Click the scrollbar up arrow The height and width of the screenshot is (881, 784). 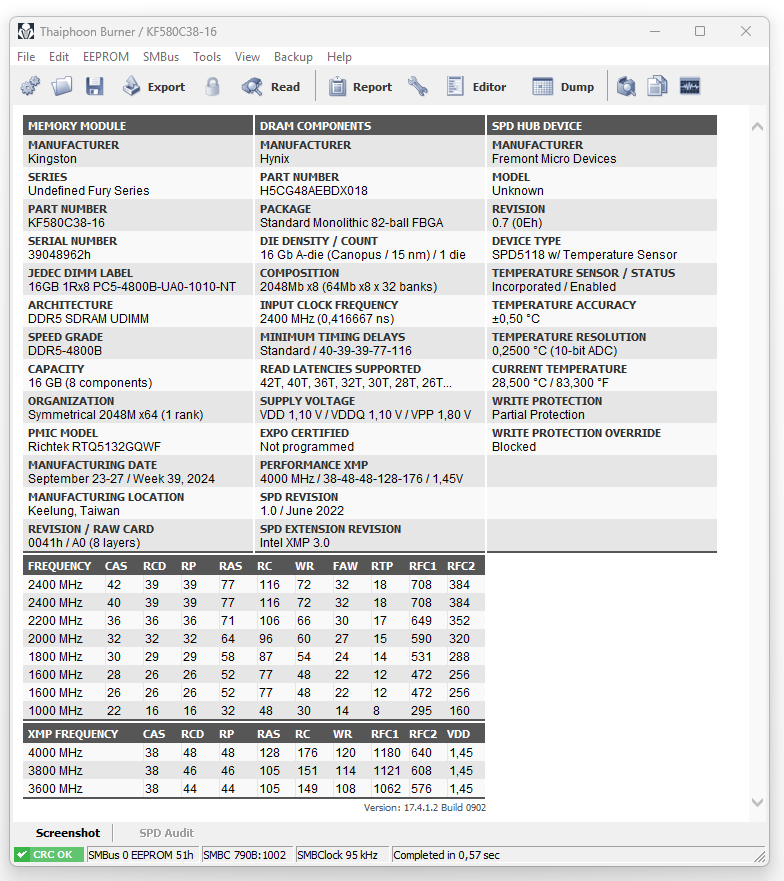click(757, 126)
